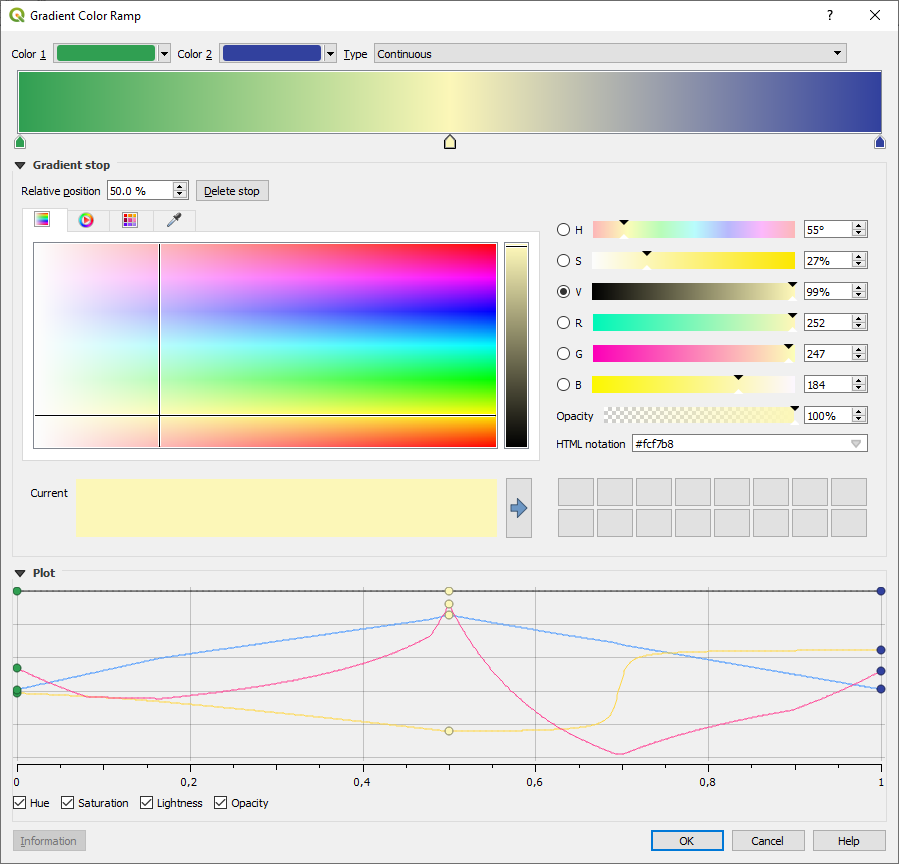The image size is (899, 864).
Task: Click the opacity slider bar
Action: pyautogui.click(x=699, y=415)
